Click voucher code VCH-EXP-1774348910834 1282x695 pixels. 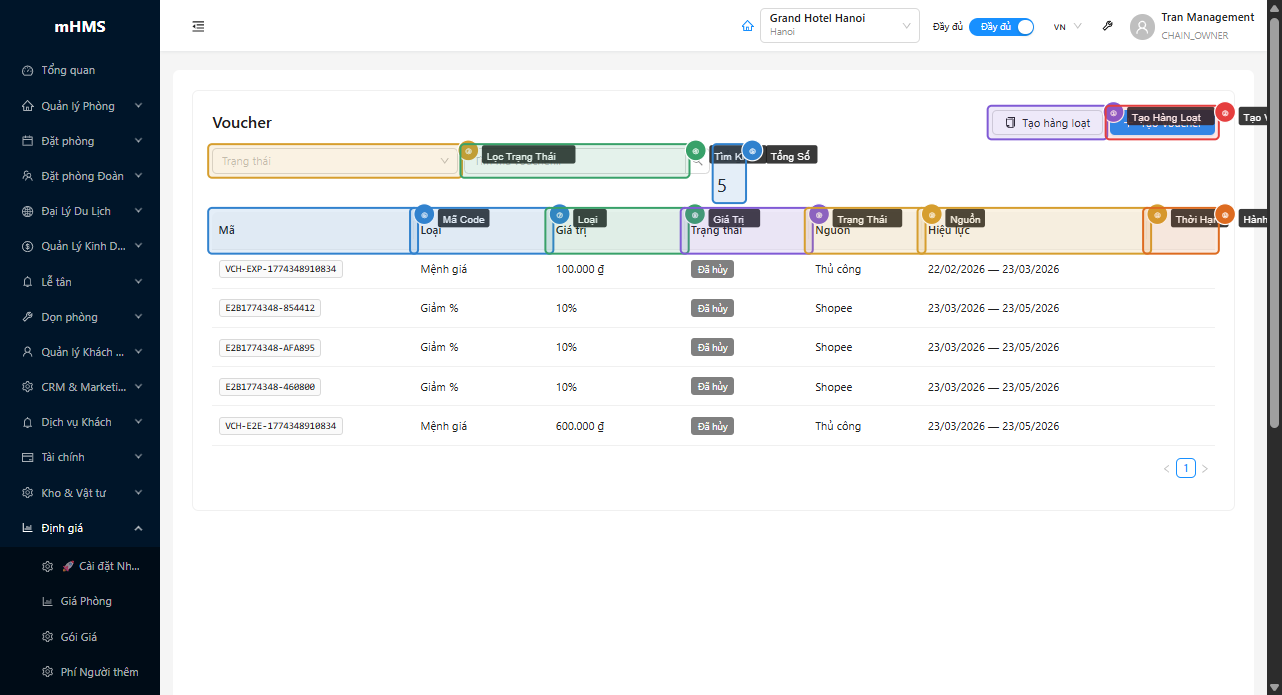pos(281,269)
